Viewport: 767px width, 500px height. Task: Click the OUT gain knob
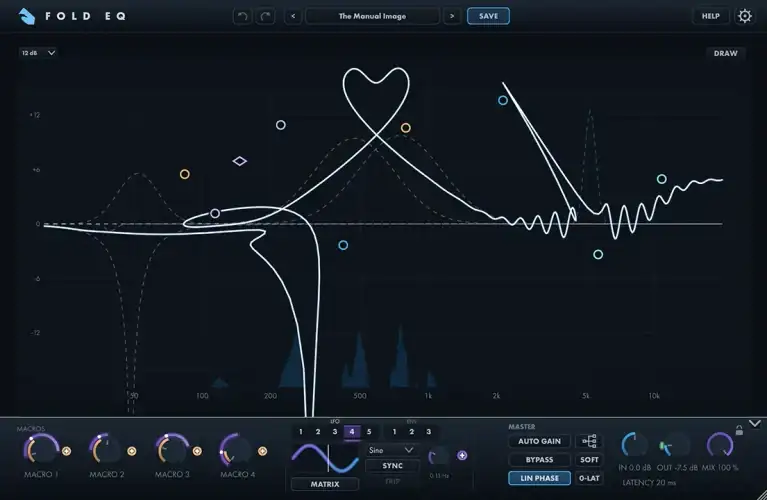click(x=676, y=446)
